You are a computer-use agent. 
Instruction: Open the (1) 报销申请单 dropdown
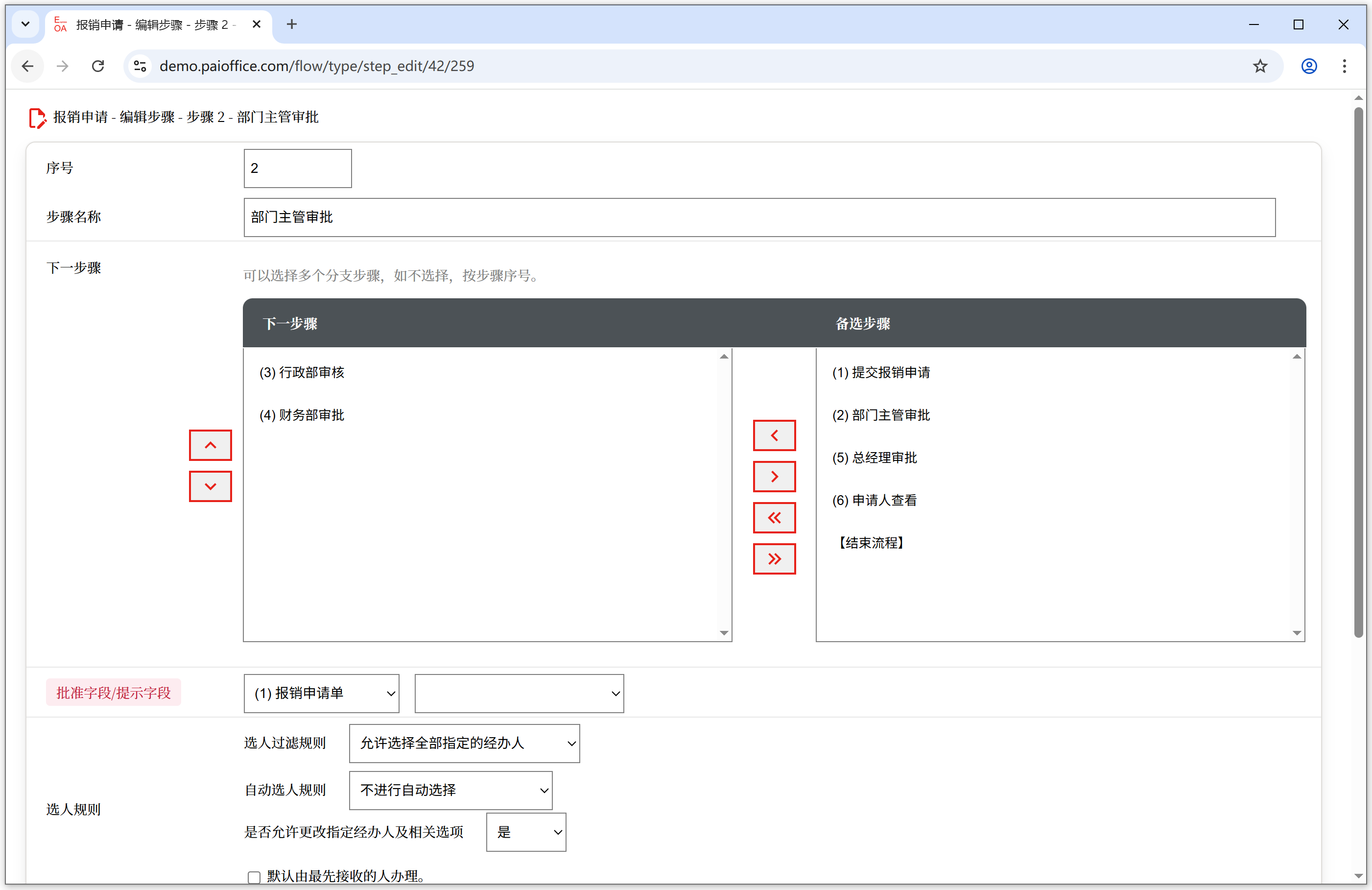[321, 693]
